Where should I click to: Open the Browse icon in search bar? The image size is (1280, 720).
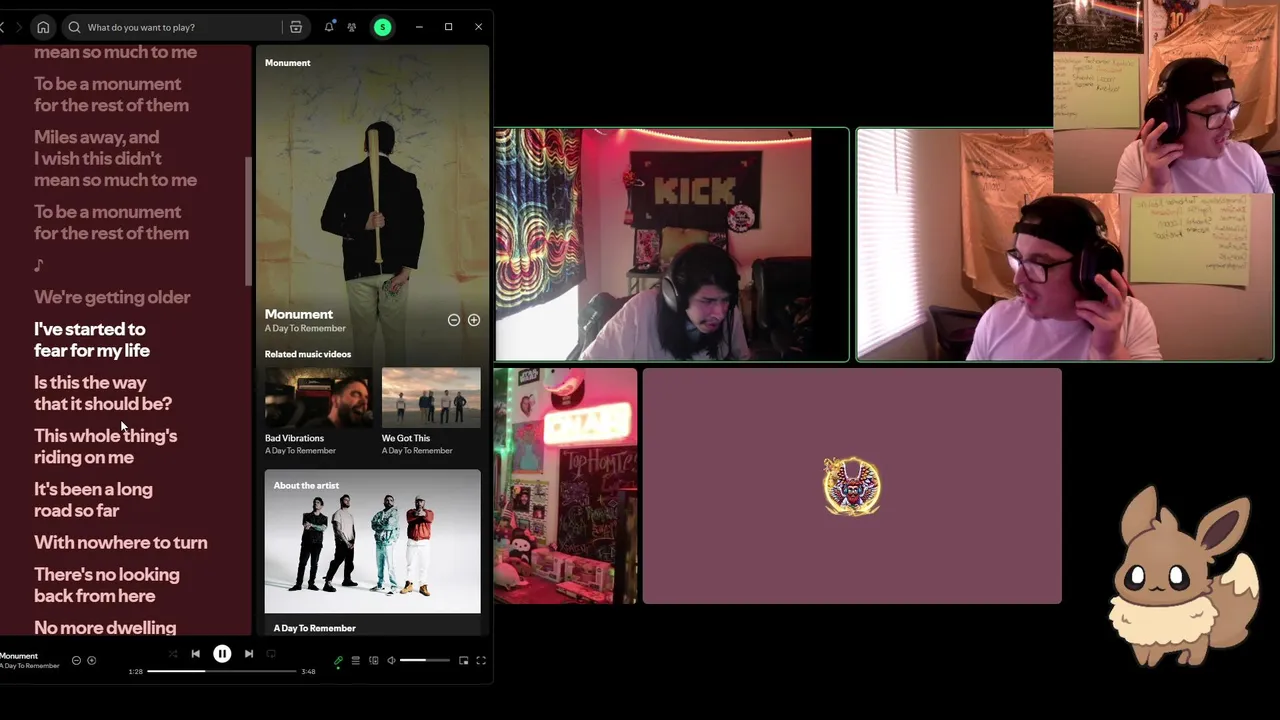click(296, 27)
